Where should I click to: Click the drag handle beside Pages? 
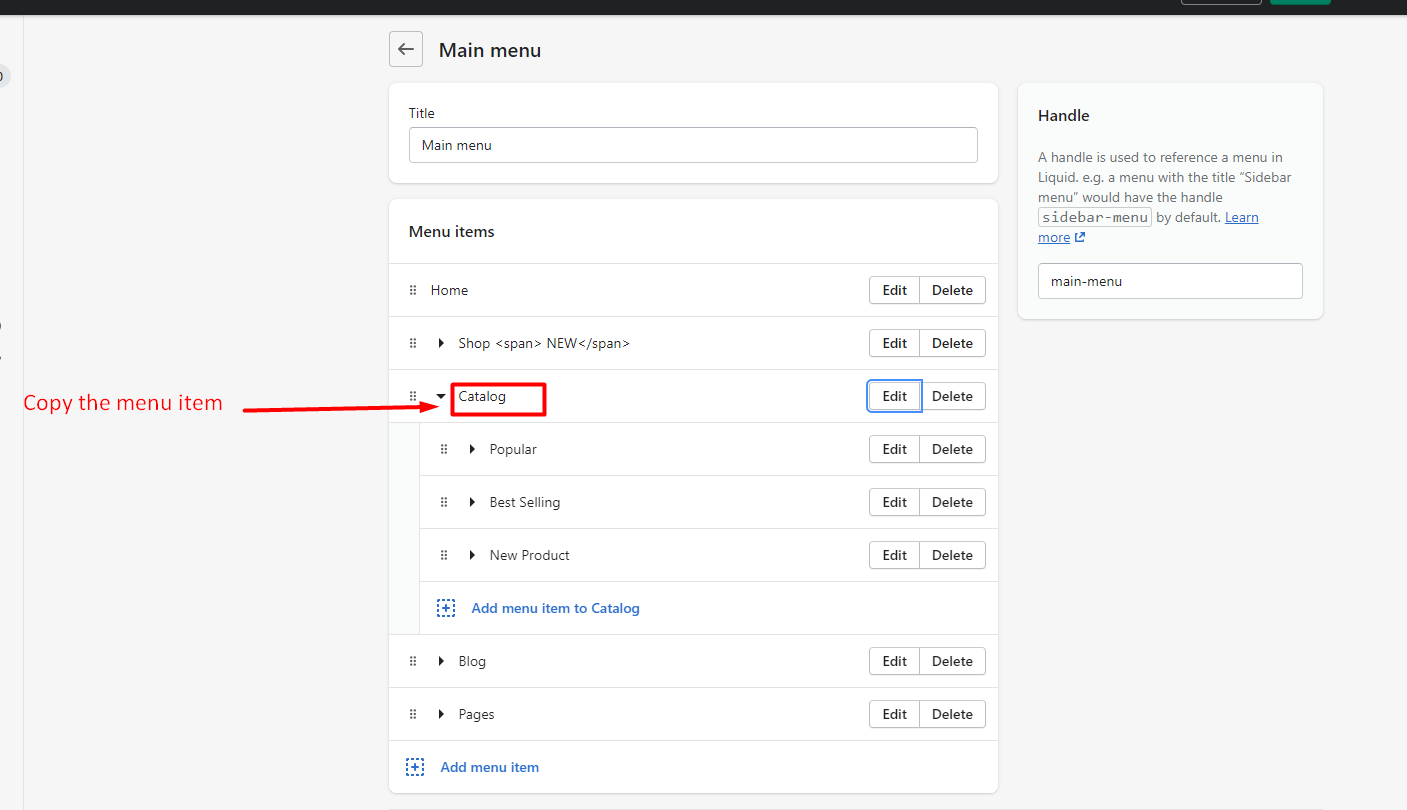[x=413, y=713]
